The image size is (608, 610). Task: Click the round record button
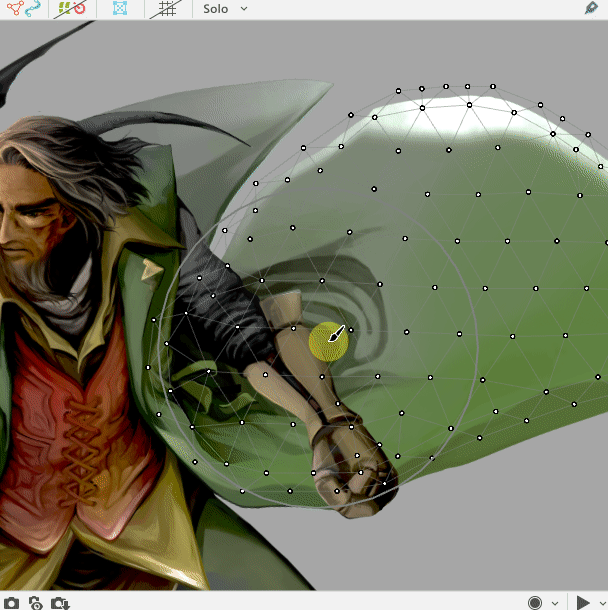(535, 603)
